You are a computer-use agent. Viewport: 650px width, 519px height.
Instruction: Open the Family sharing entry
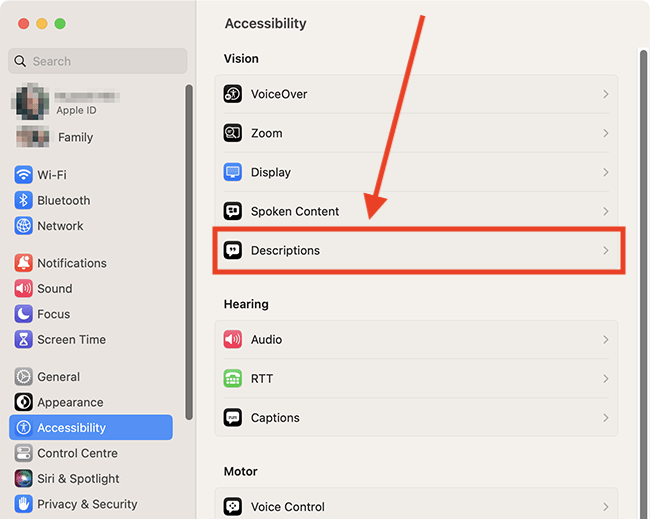click(x=55, y=137)
